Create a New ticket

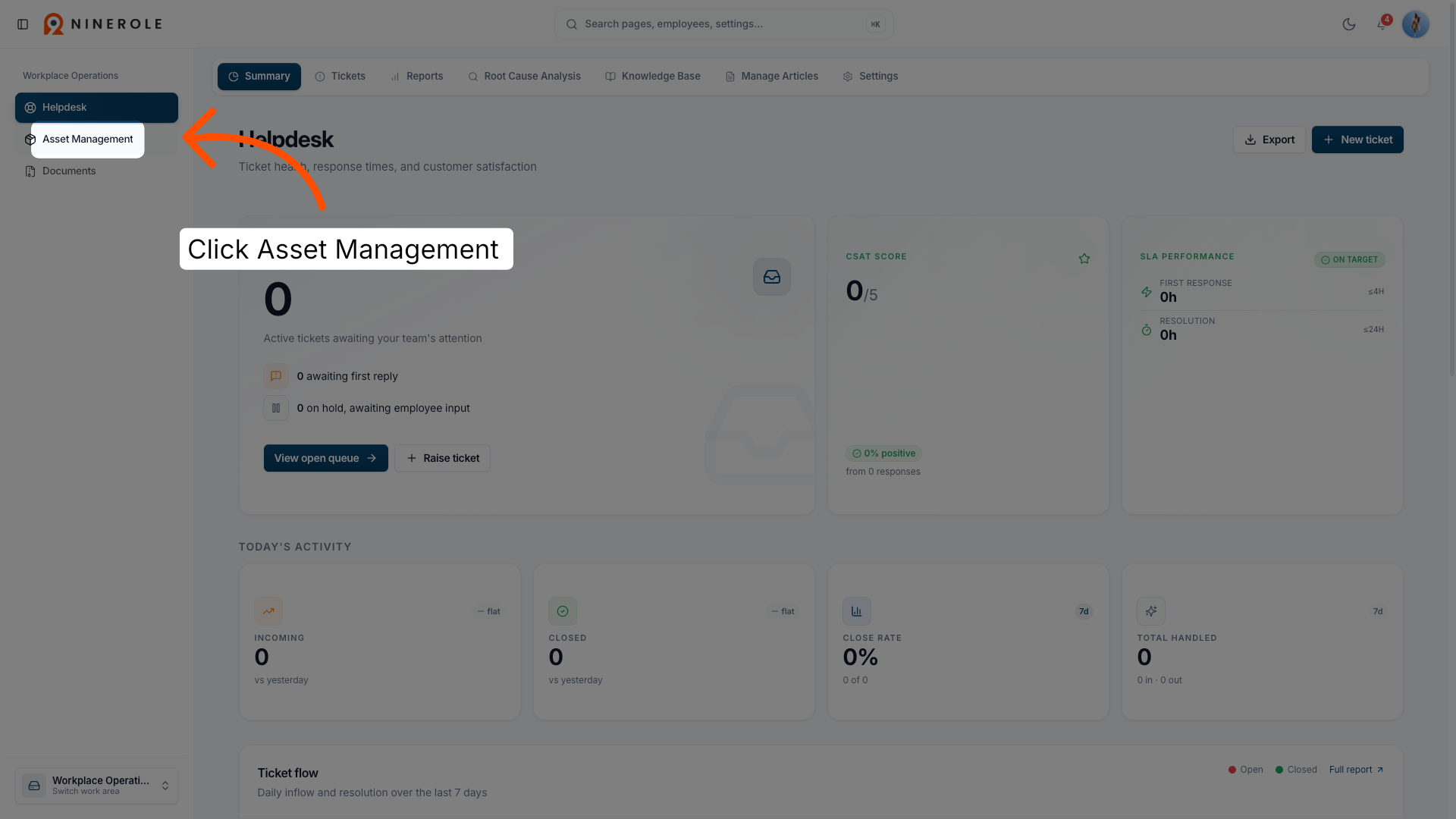(1357, 140)
